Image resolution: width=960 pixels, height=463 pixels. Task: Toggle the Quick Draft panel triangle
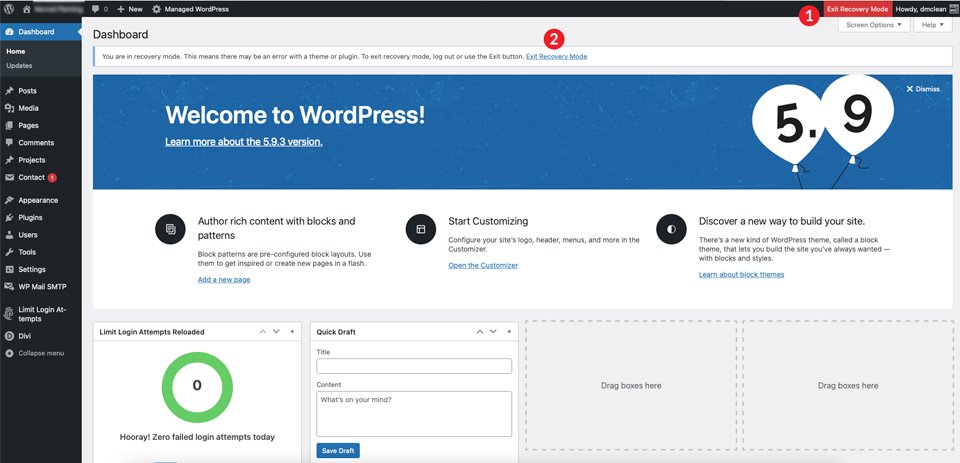tap(509, 331)
